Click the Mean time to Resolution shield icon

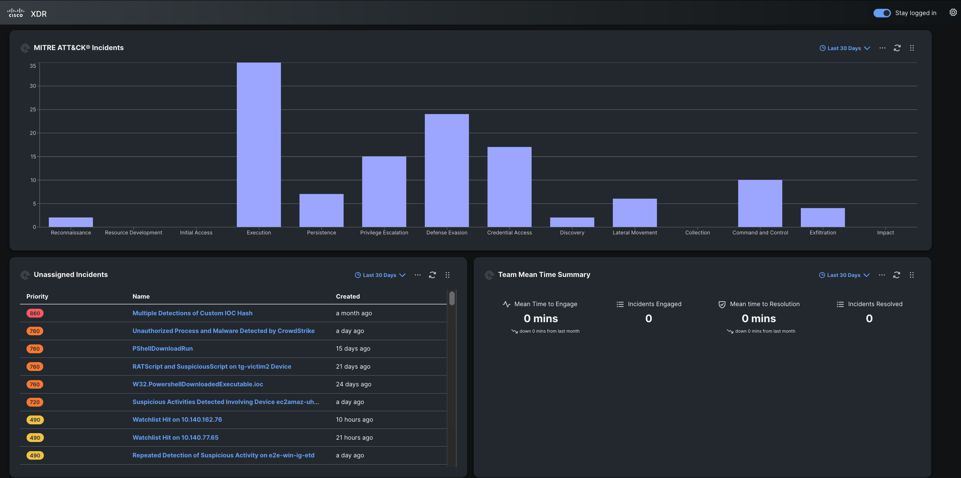722,304
